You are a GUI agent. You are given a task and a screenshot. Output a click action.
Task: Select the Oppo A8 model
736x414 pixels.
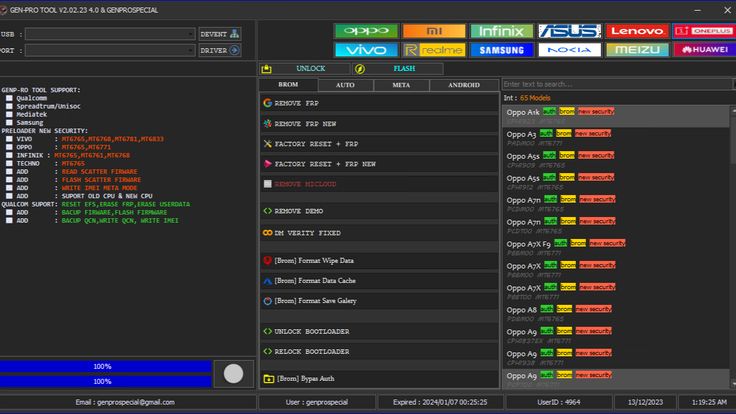[x=616, y=314]
